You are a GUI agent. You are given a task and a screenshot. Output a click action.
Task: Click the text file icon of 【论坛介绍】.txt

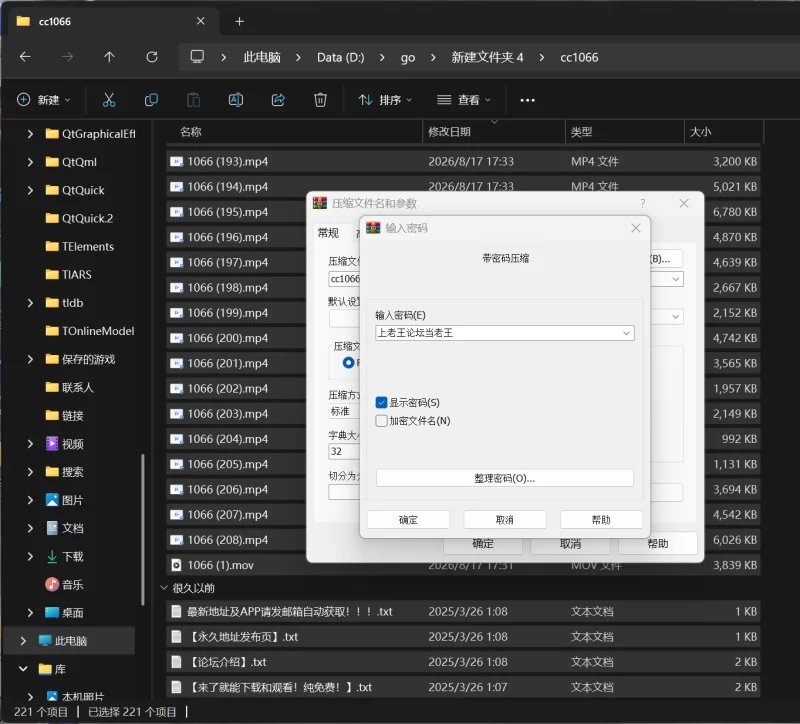[x=177, y=662]
